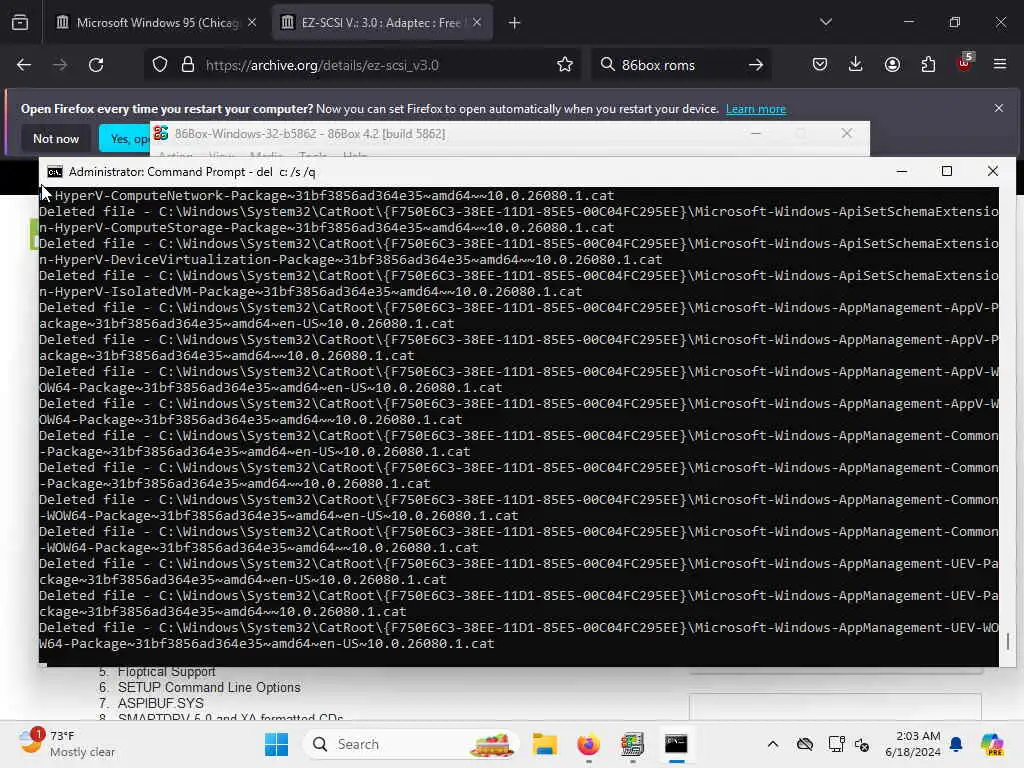Open the network display tray icon
The height and width of the screenshot is (768, 1024).
point(836,744)
